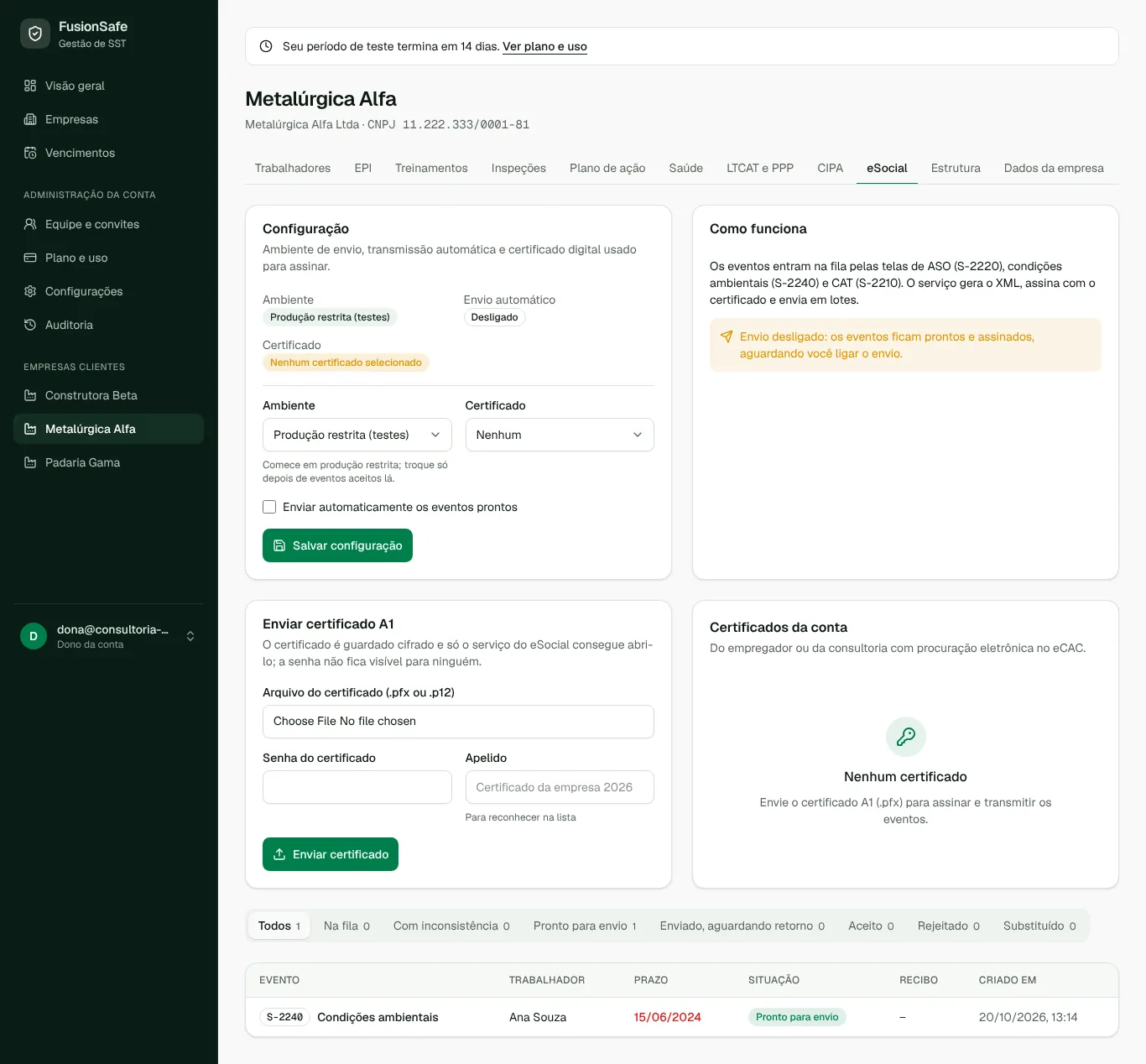
Task: Open the EPI tab
Action: click(363, 168)
